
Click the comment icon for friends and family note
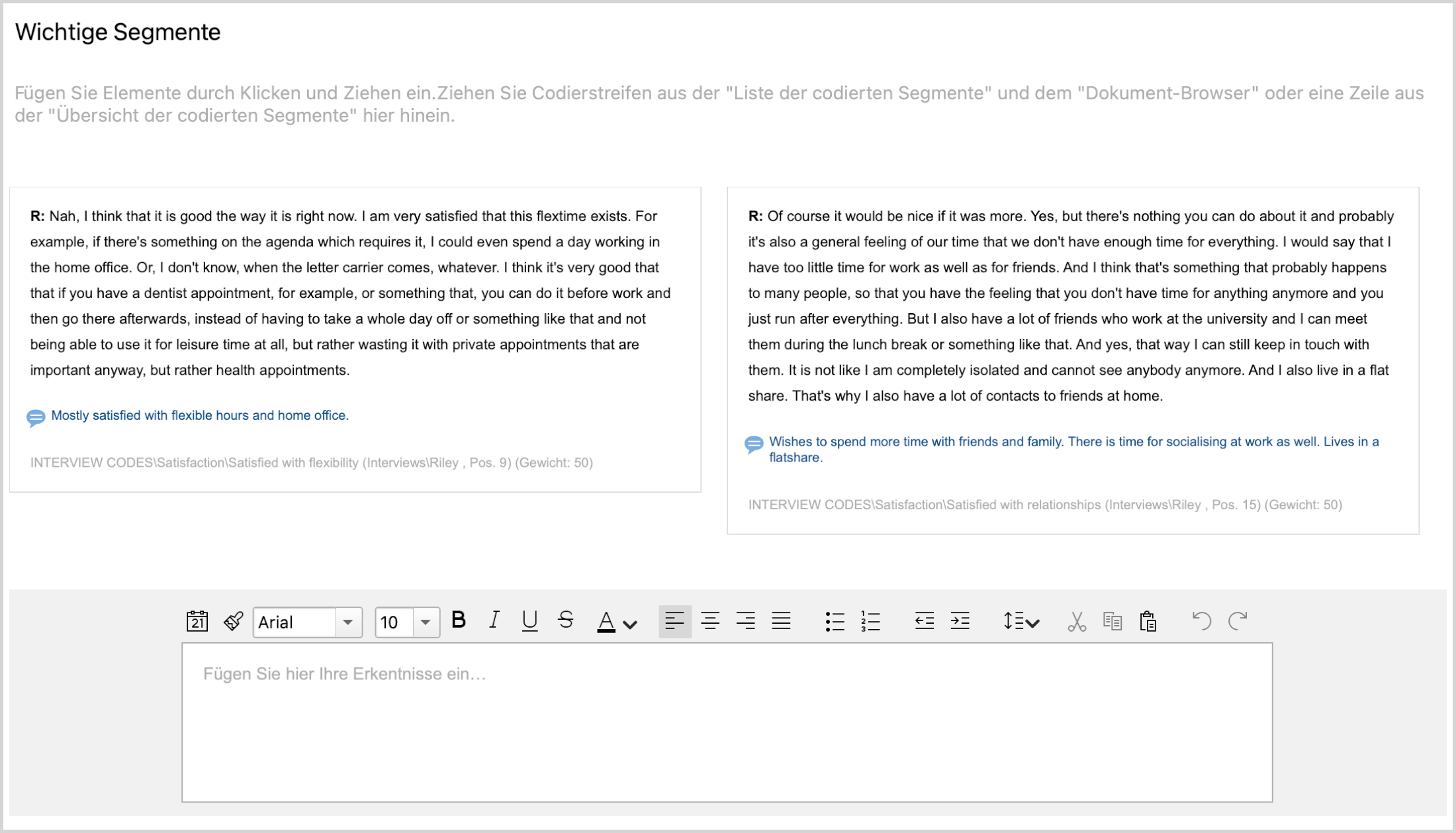click(x=754, y=444)
